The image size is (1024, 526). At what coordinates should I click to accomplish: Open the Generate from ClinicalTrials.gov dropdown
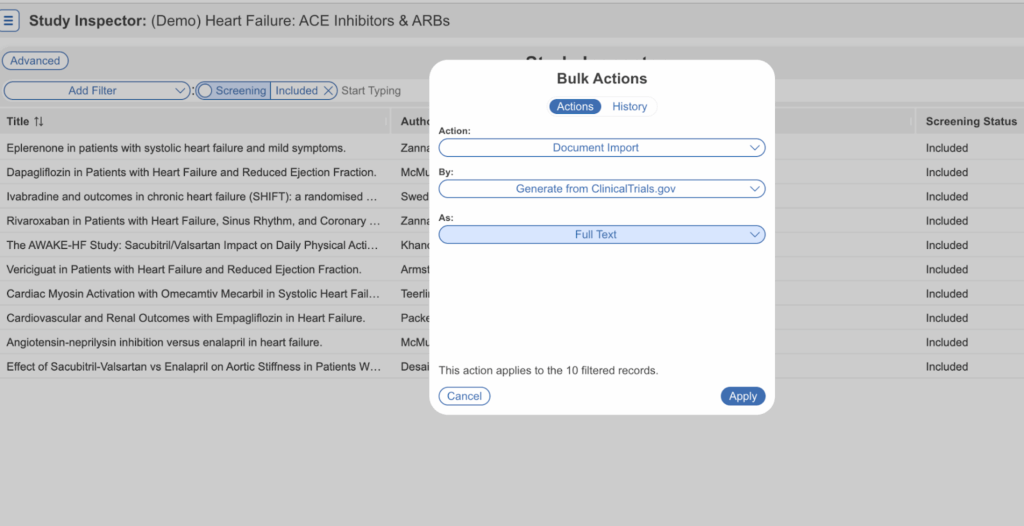(x=601, y=189)
